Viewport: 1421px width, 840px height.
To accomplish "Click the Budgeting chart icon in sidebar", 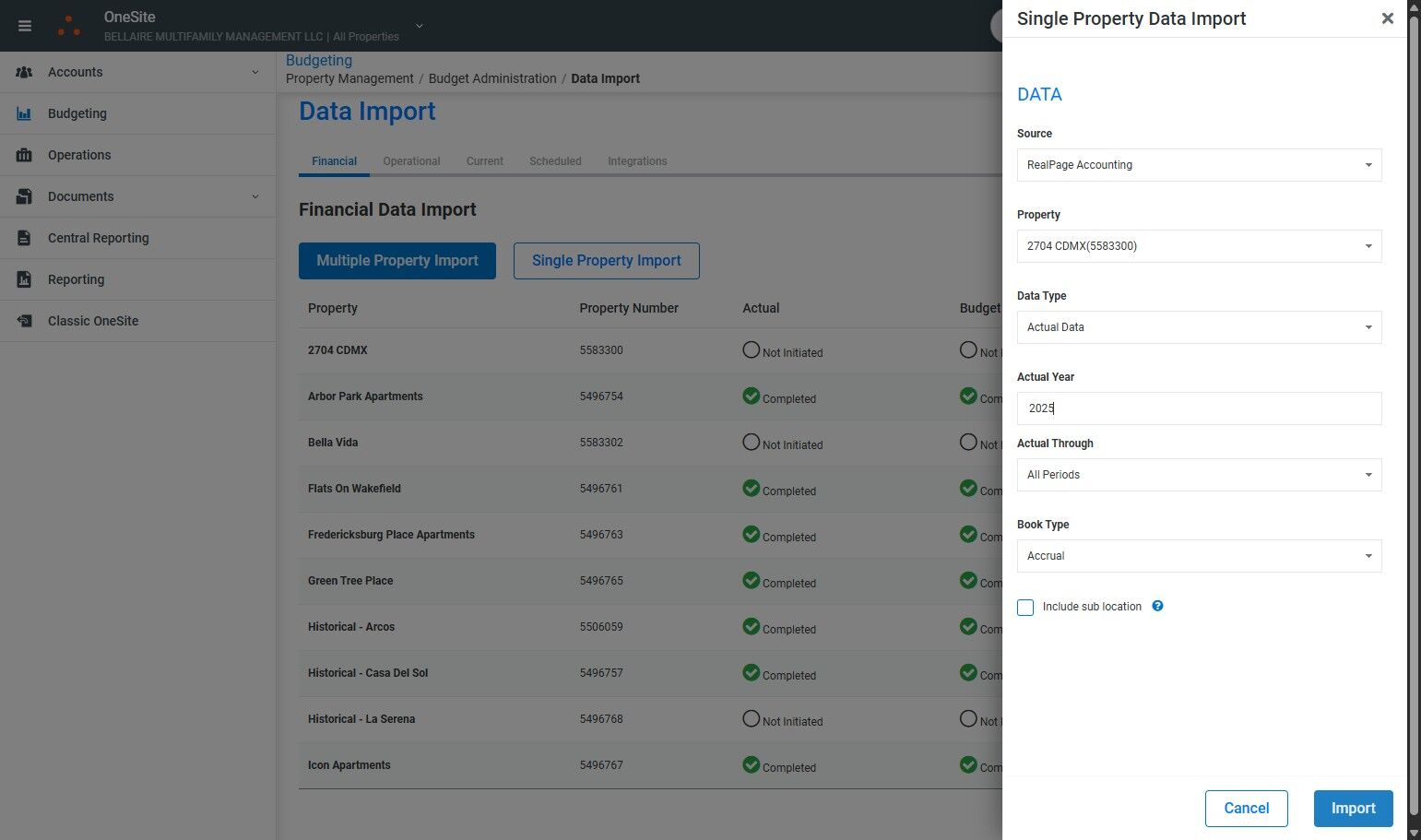I will pos(25,113).
